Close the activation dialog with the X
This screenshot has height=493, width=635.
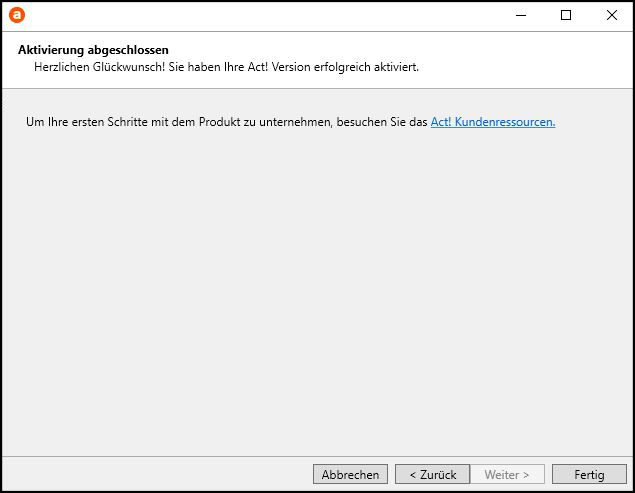pyautogui.click(x=612, y=15)
